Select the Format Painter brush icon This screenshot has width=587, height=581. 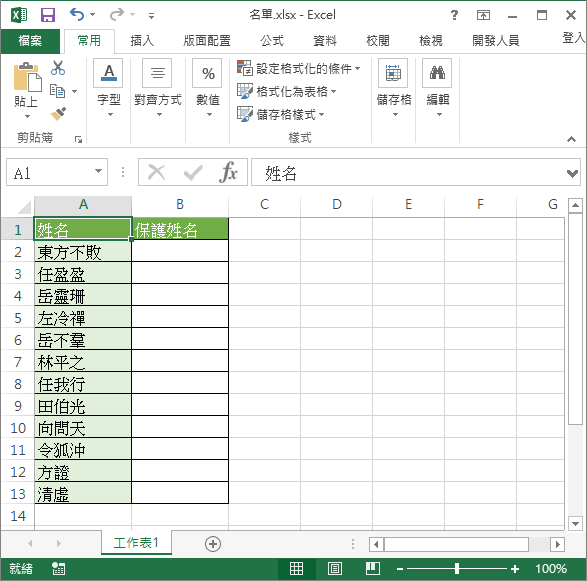click(x=58, y=114)
